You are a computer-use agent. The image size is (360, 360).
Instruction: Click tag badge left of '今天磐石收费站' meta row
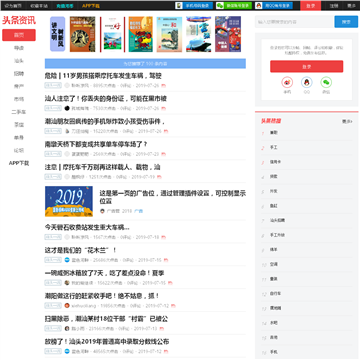(x=53, y=237)
